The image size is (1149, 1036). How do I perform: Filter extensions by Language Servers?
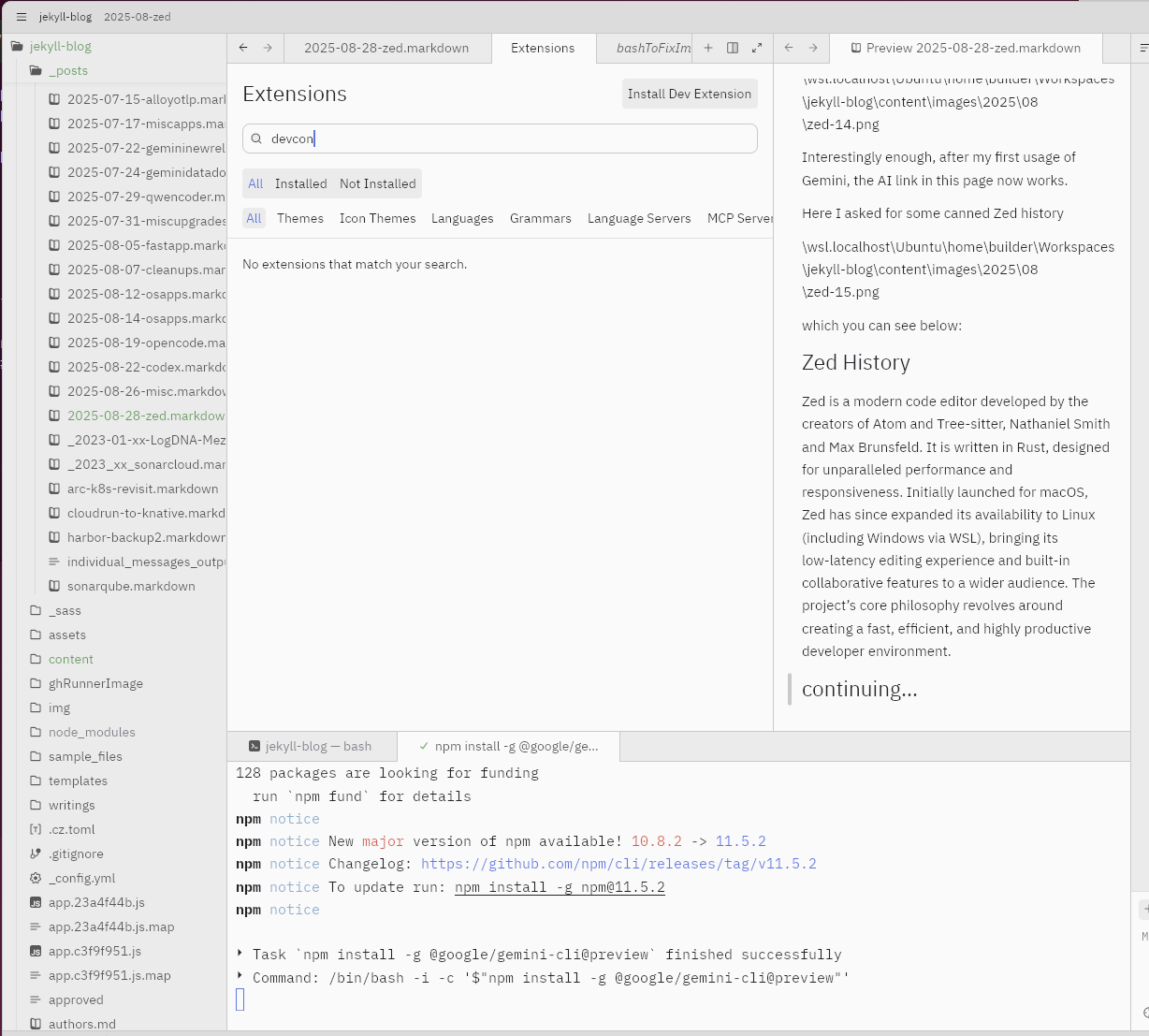tap(639, 218)
